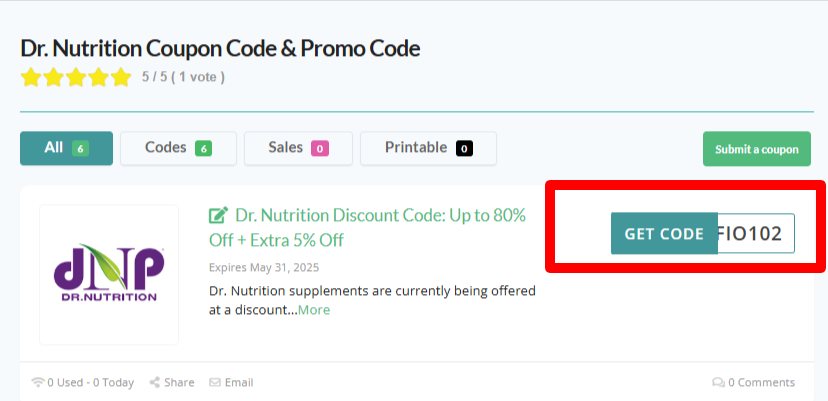Select the All coupons tab
This screenshot has width=828, height=401.
tap(66, 148)
